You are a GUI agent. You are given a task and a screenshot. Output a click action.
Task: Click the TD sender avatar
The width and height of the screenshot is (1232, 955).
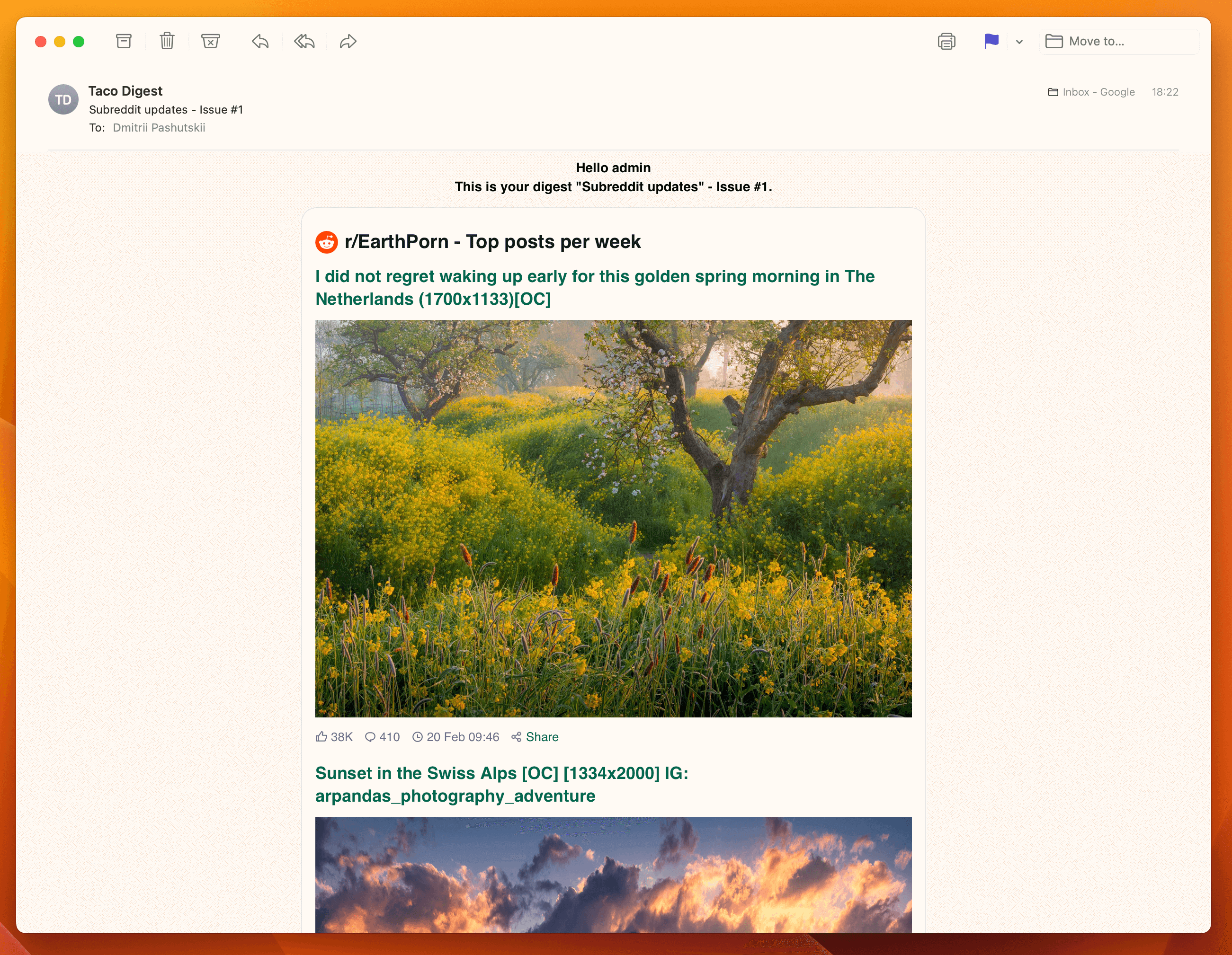click(x=63, y=100)
